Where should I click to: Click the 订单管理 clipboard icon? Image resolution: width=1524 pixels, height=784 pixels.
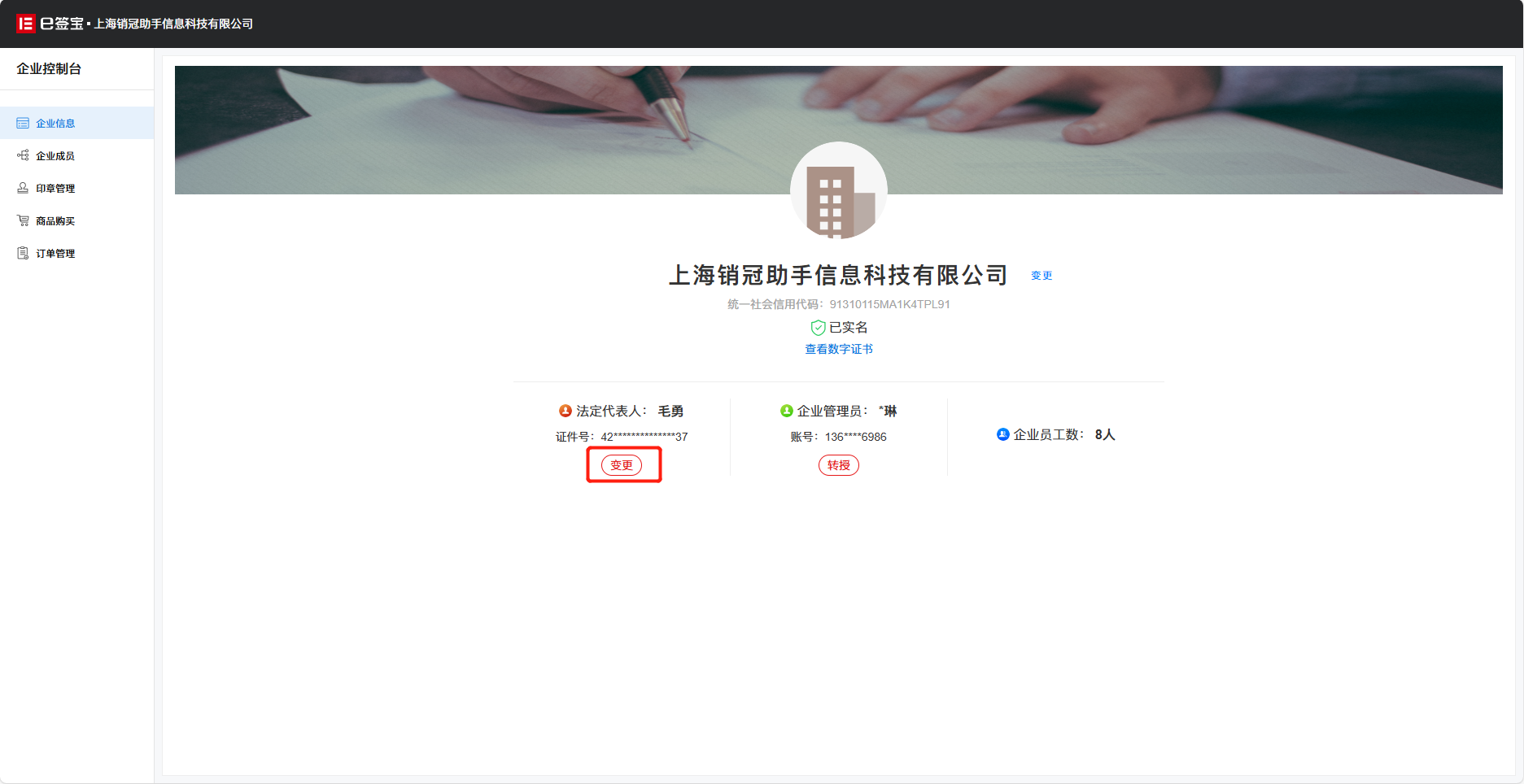click(x=23, y=253)
